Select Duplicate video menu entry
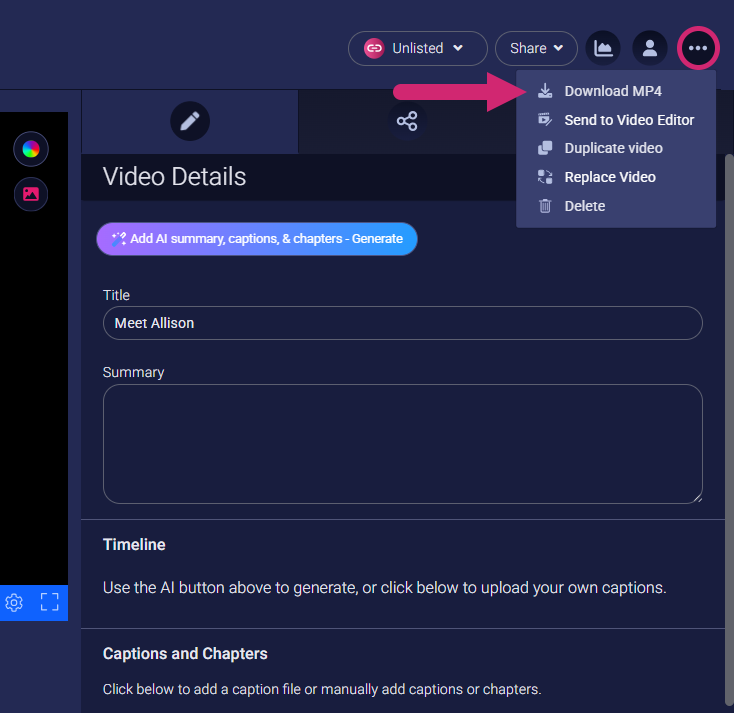Viewport: 734px width, 713px height. [616, 148]
